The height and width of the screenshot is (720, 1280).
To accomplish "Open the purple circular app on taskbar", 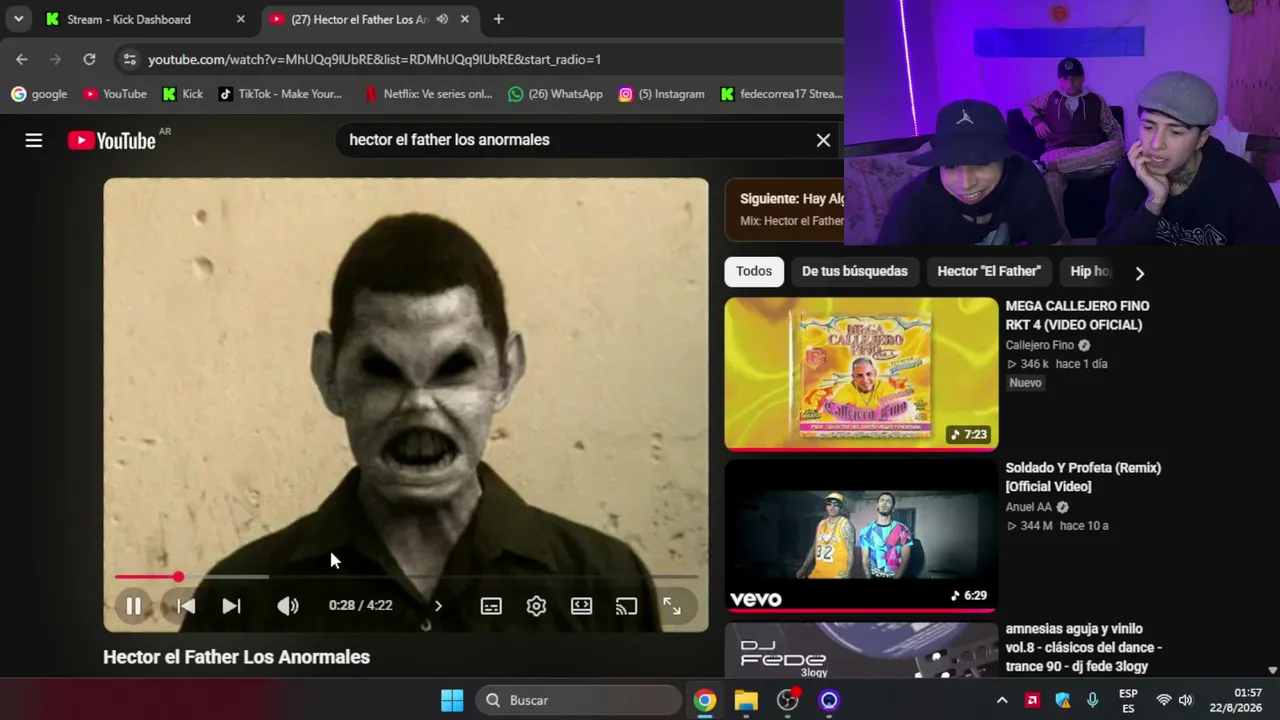I will 829,700.
